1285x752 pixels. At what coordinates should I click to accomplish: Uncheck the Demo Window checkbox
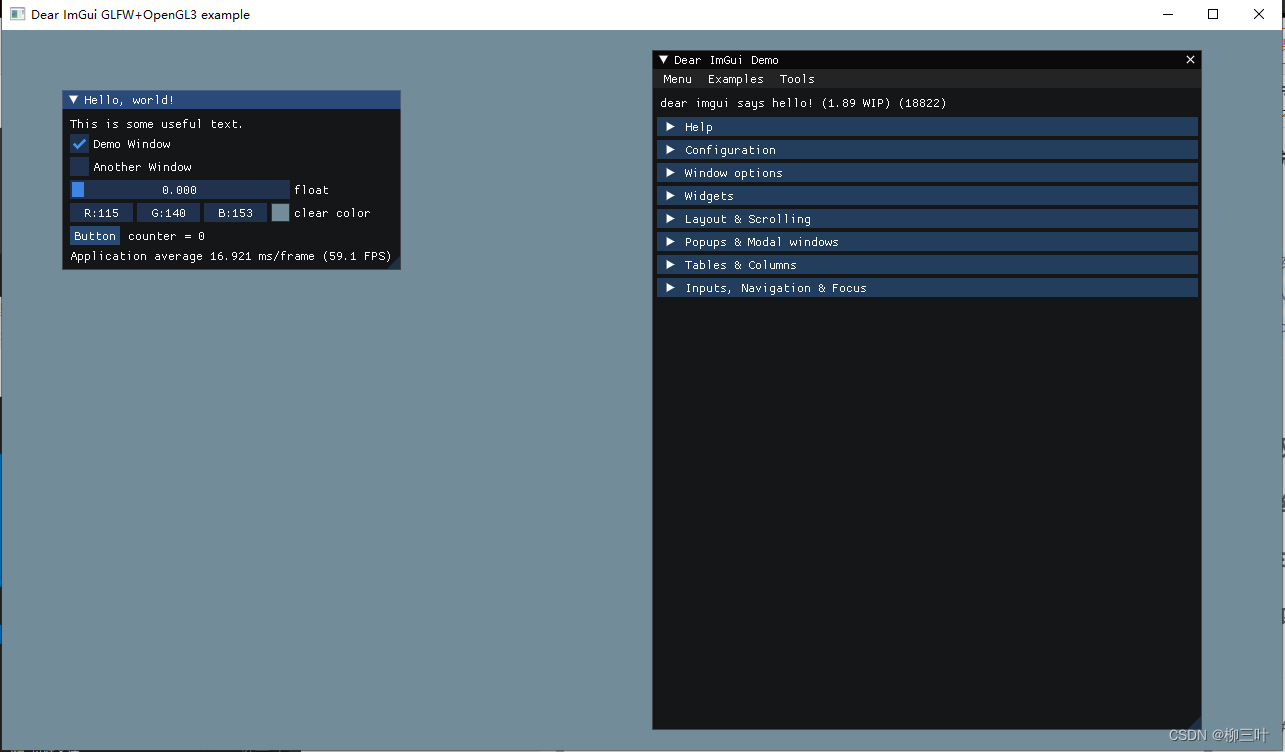tap(79, 144)
